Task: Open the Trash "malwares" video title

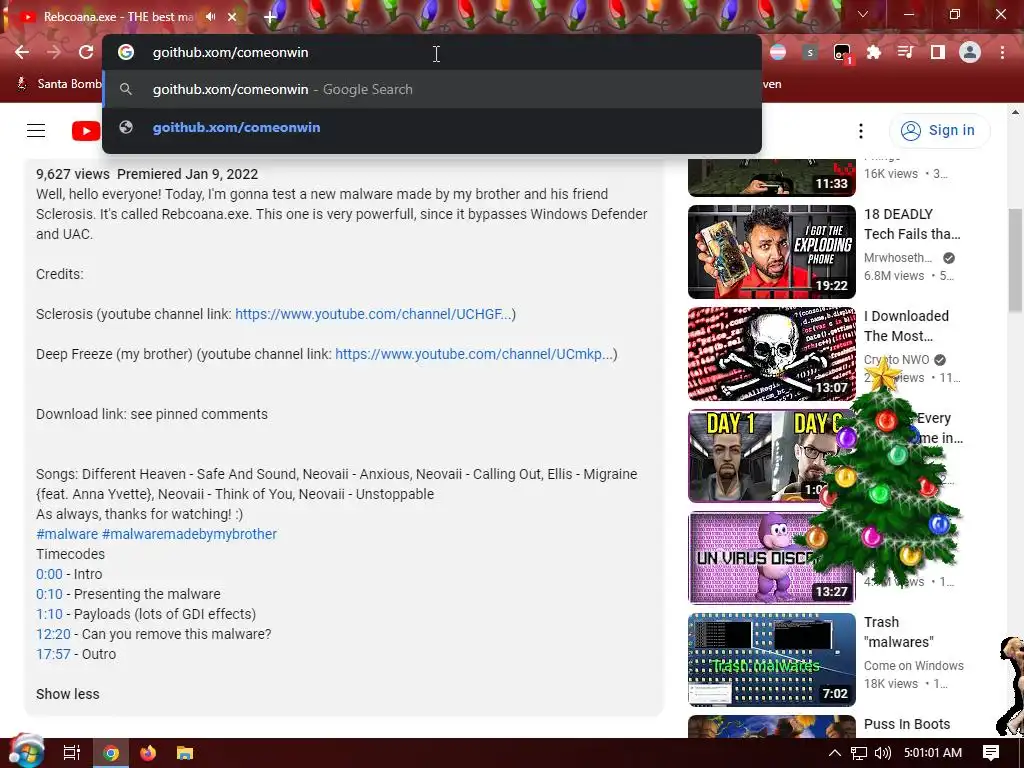Action: pos(899,632)
